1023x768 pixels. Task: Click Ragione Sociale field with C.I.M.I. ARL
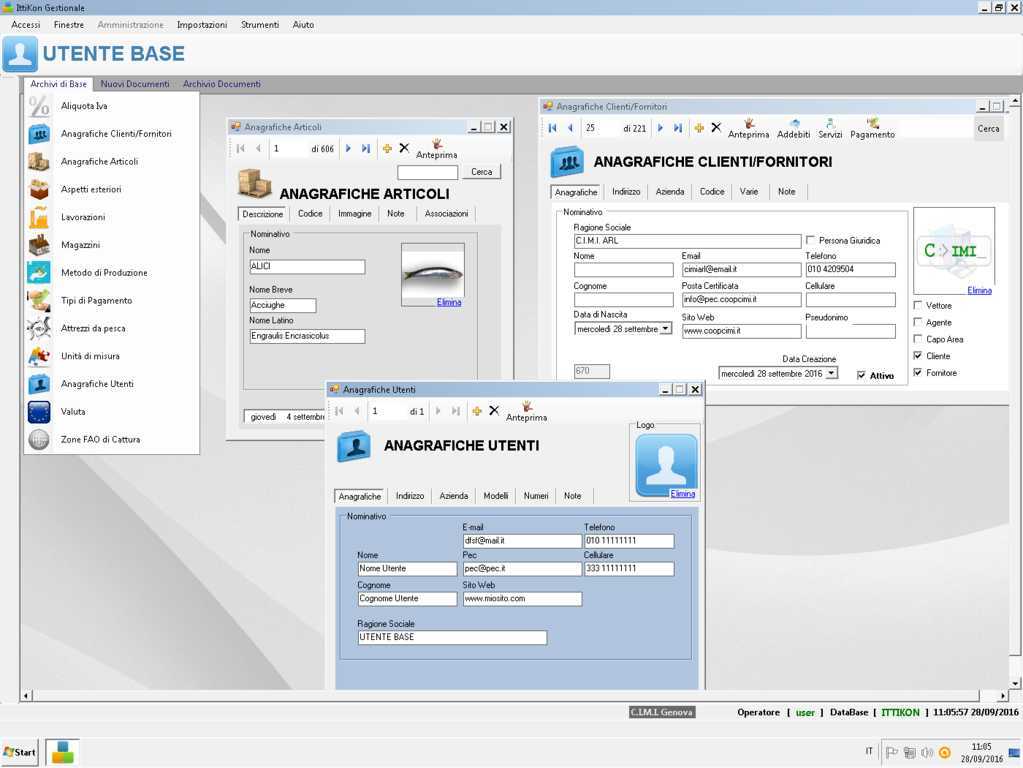click(x=687, y=241)
